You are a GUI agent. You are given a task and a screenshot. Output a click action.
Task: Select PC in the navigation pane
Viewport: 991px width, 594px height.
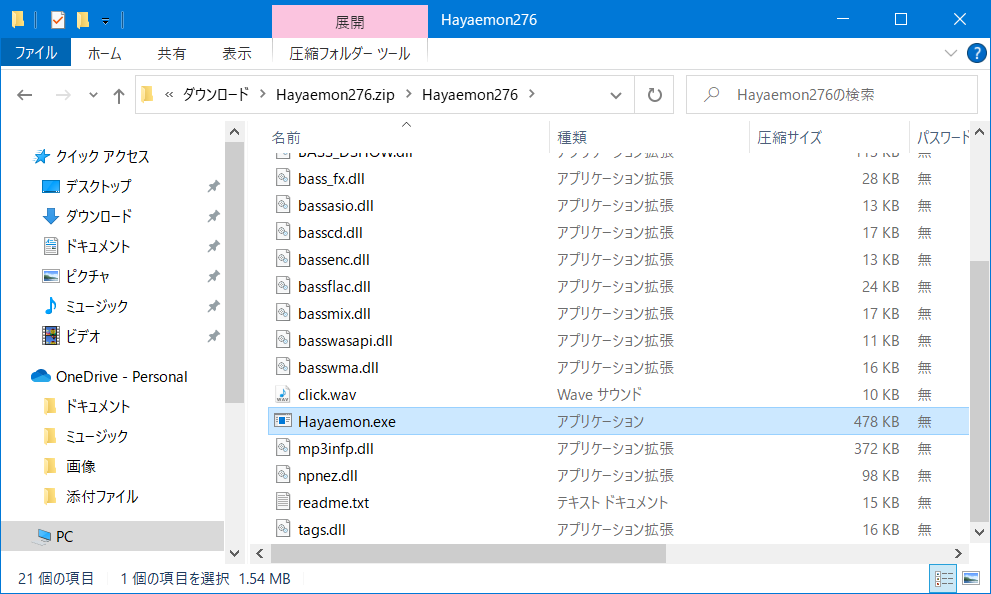64,536
